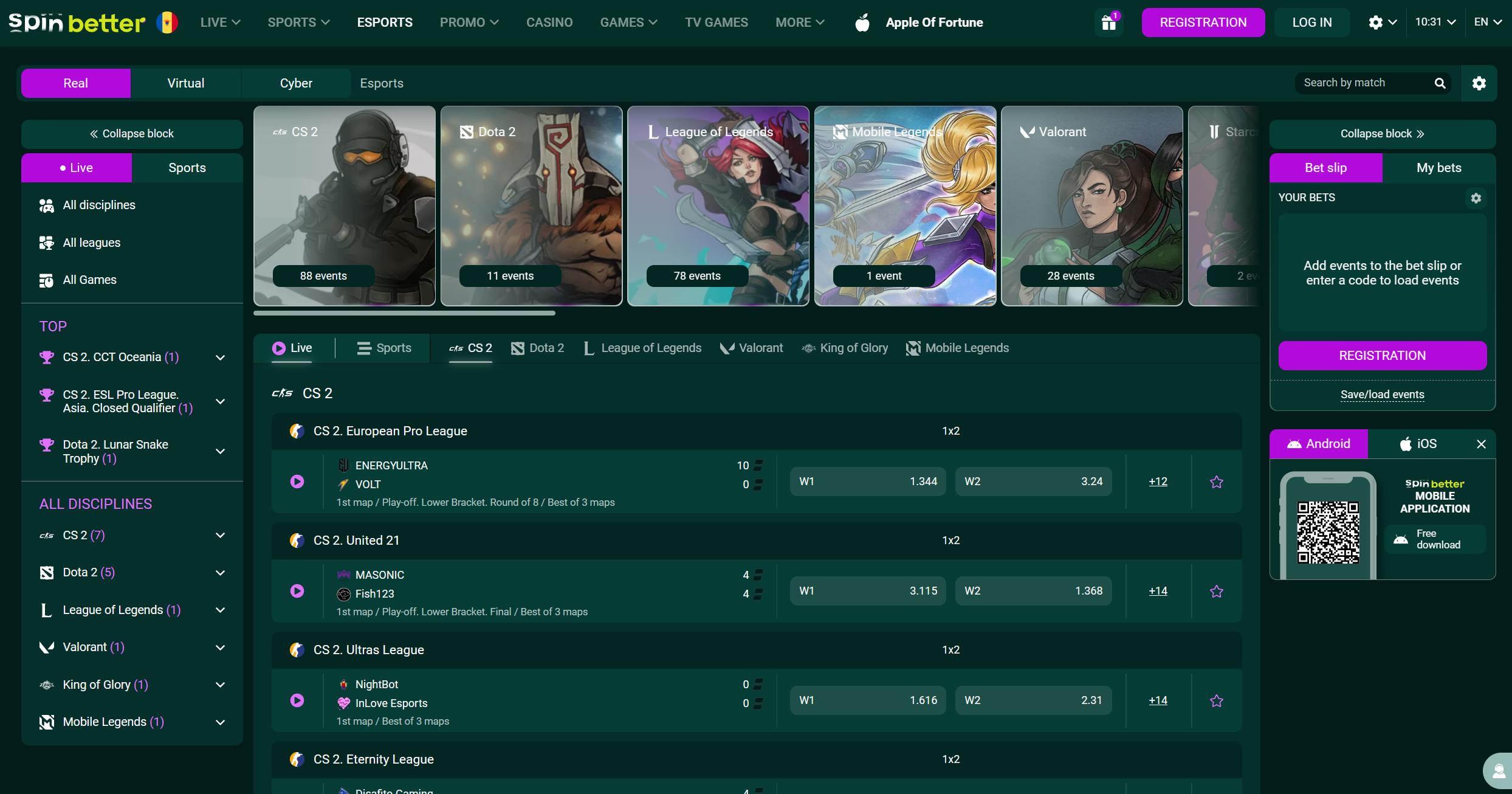The image size is (1512, 794).
Task: Select the Sports toggle in left sidebar
Action: 187,168
